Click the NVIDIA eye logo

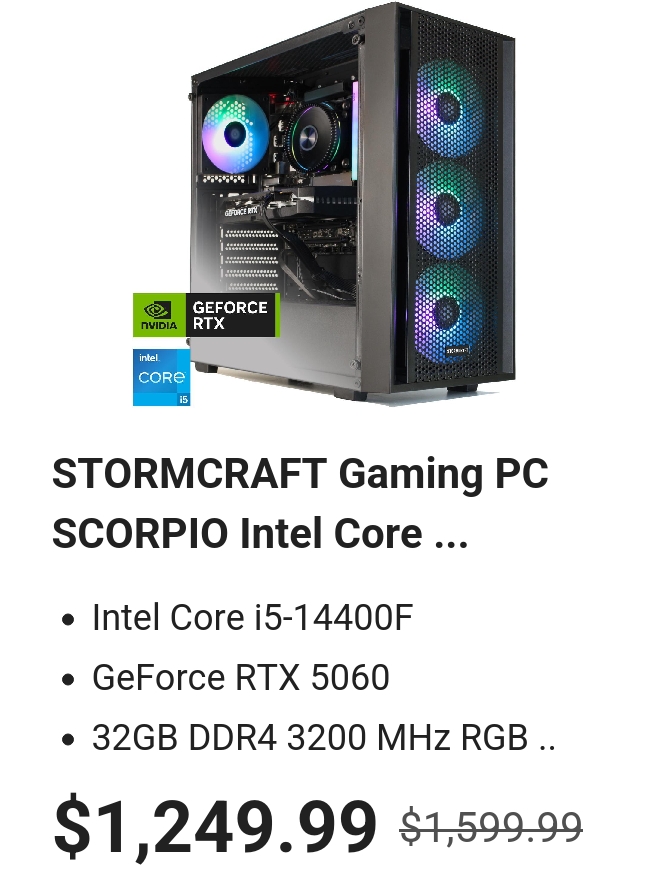157,310
